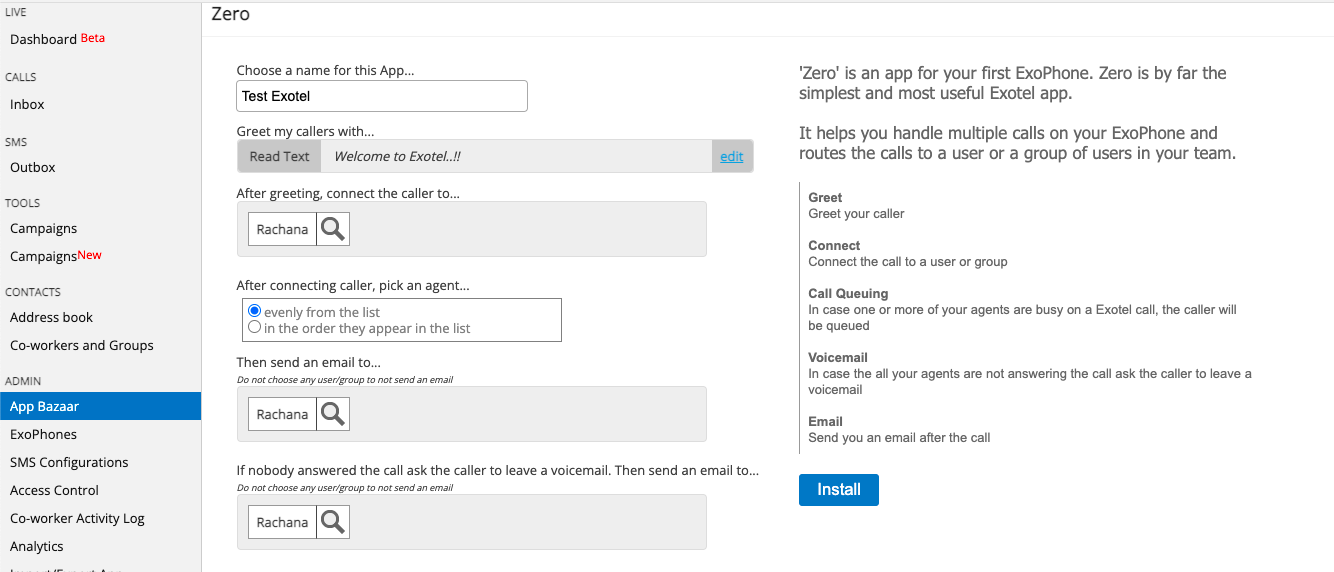Click the 'Zero' page heading
The width and height of the screenshot is (1334, 572).
click(231, 14)
